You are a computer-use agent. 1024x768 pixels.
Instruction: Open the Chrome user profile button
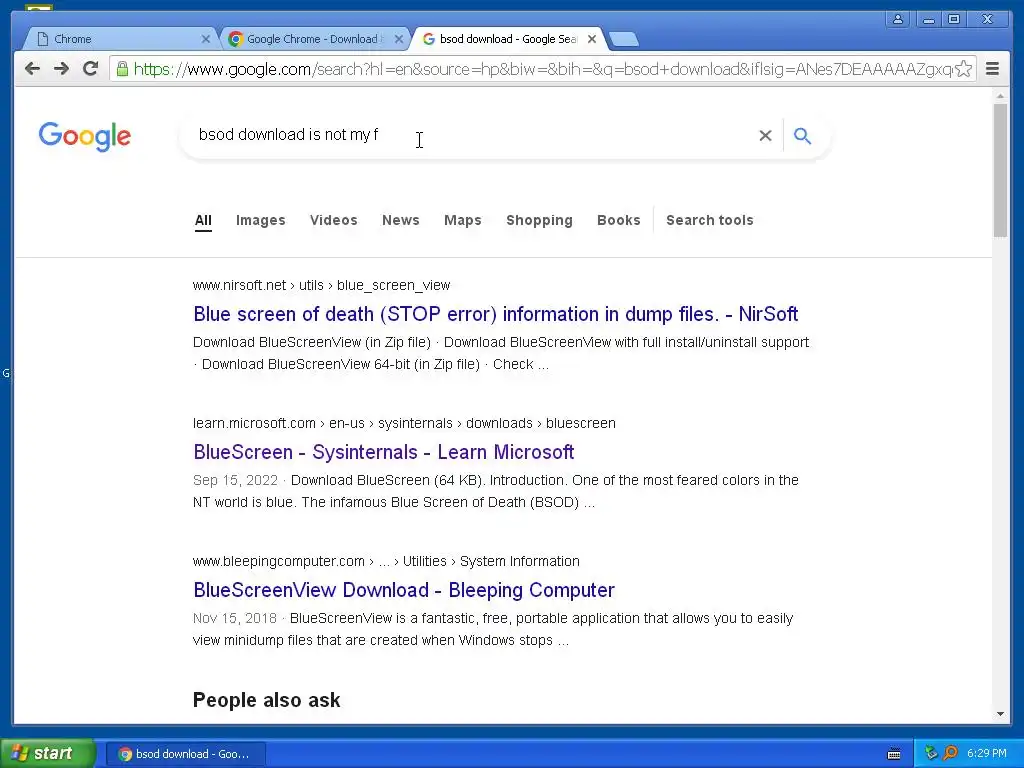tap(898, 19)
